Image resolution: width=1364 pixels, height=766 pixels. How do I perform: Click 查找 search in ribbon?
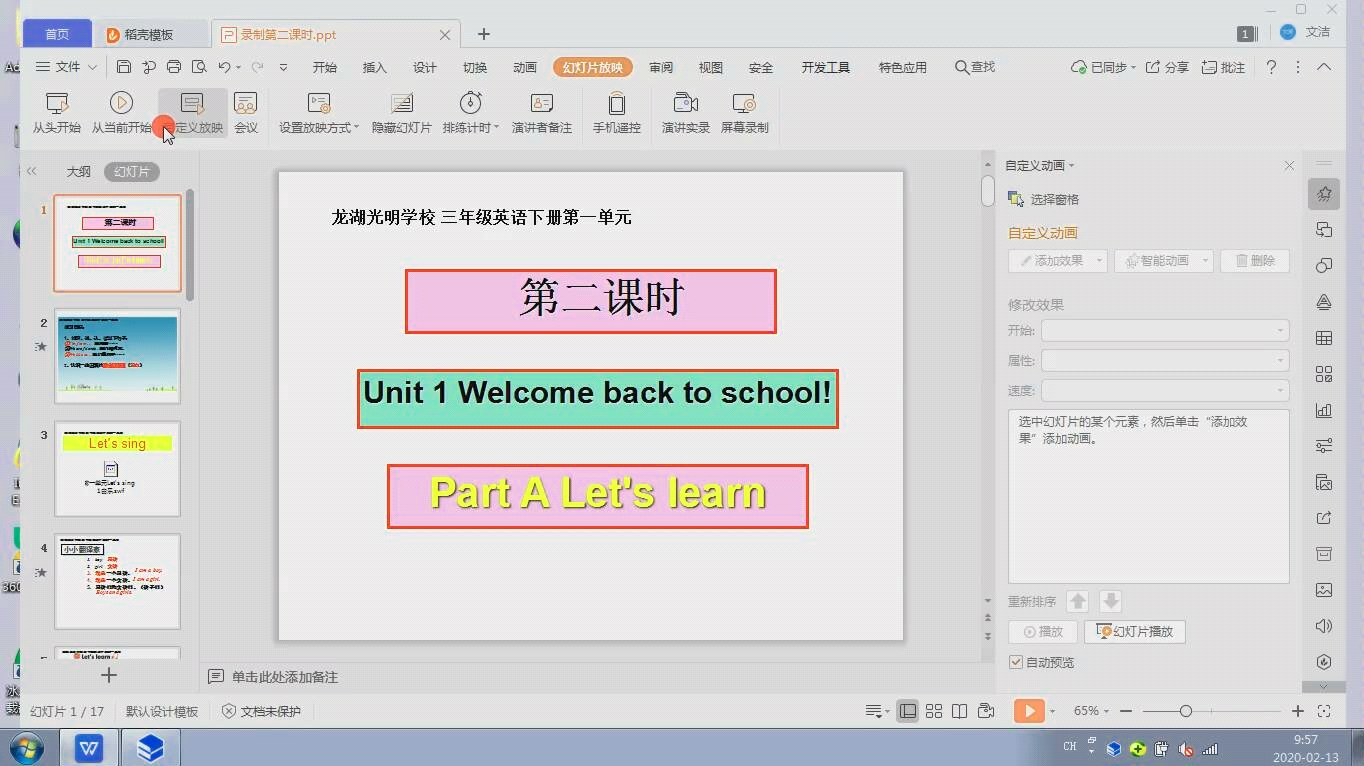(x=975, y=67)
